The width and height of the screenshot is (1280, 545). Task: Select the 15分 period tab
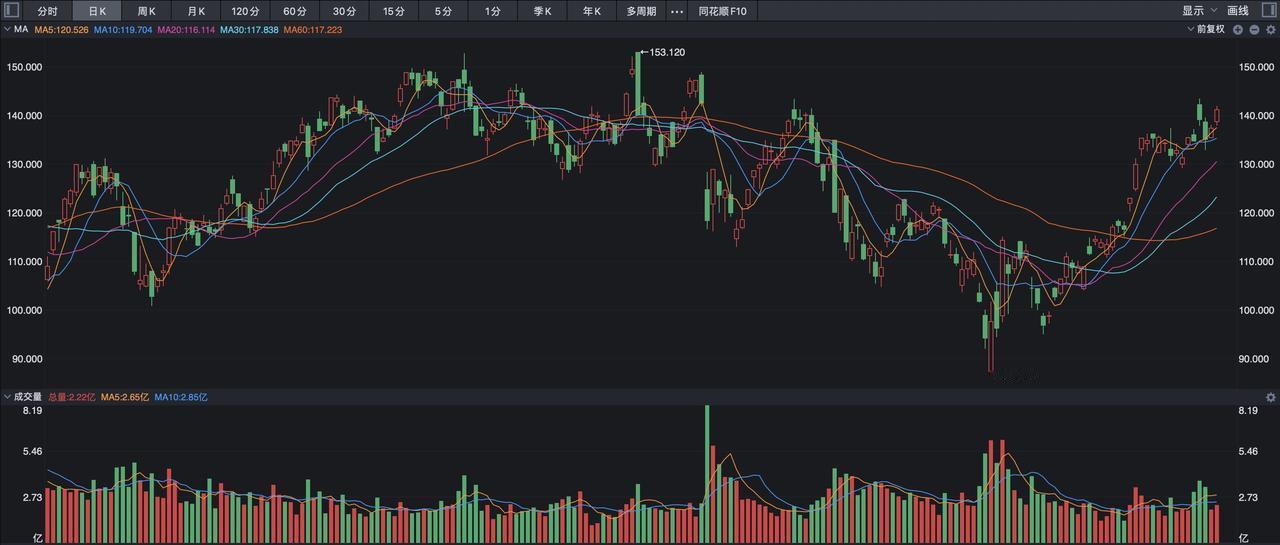(x=394, y=11)
